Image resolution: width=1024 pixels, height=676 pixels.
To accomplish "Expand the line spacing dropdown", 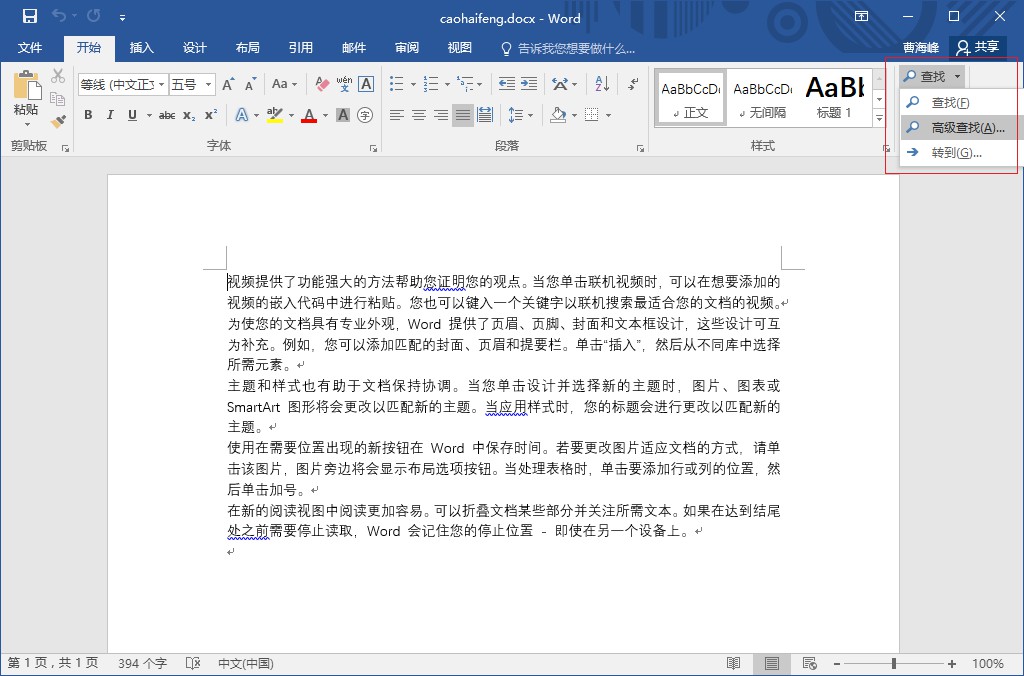I will tap(530, 115).
